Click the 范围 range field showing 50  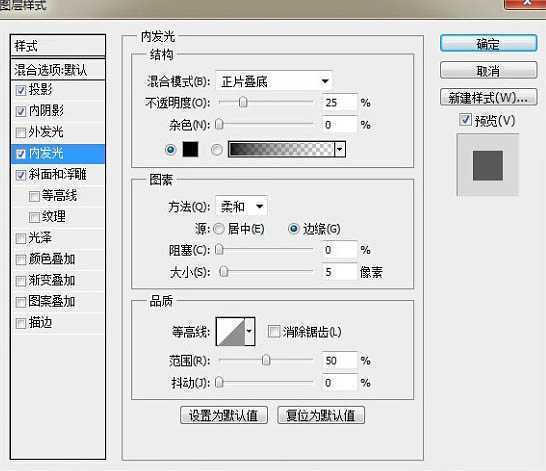click(340, 361)
